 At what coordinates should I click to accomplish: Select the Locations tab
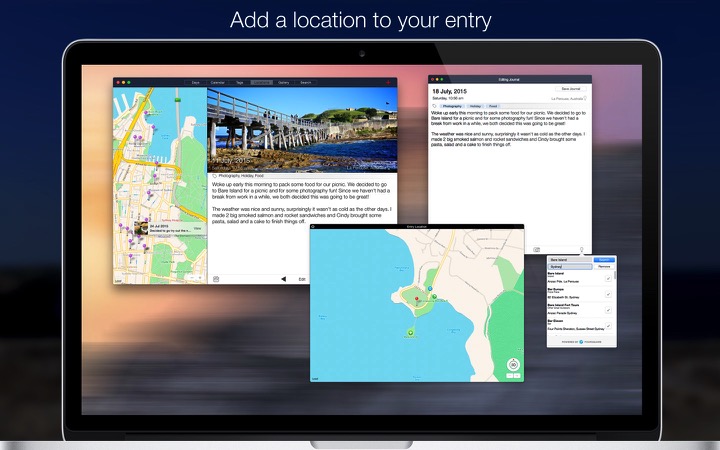(261, 83)
